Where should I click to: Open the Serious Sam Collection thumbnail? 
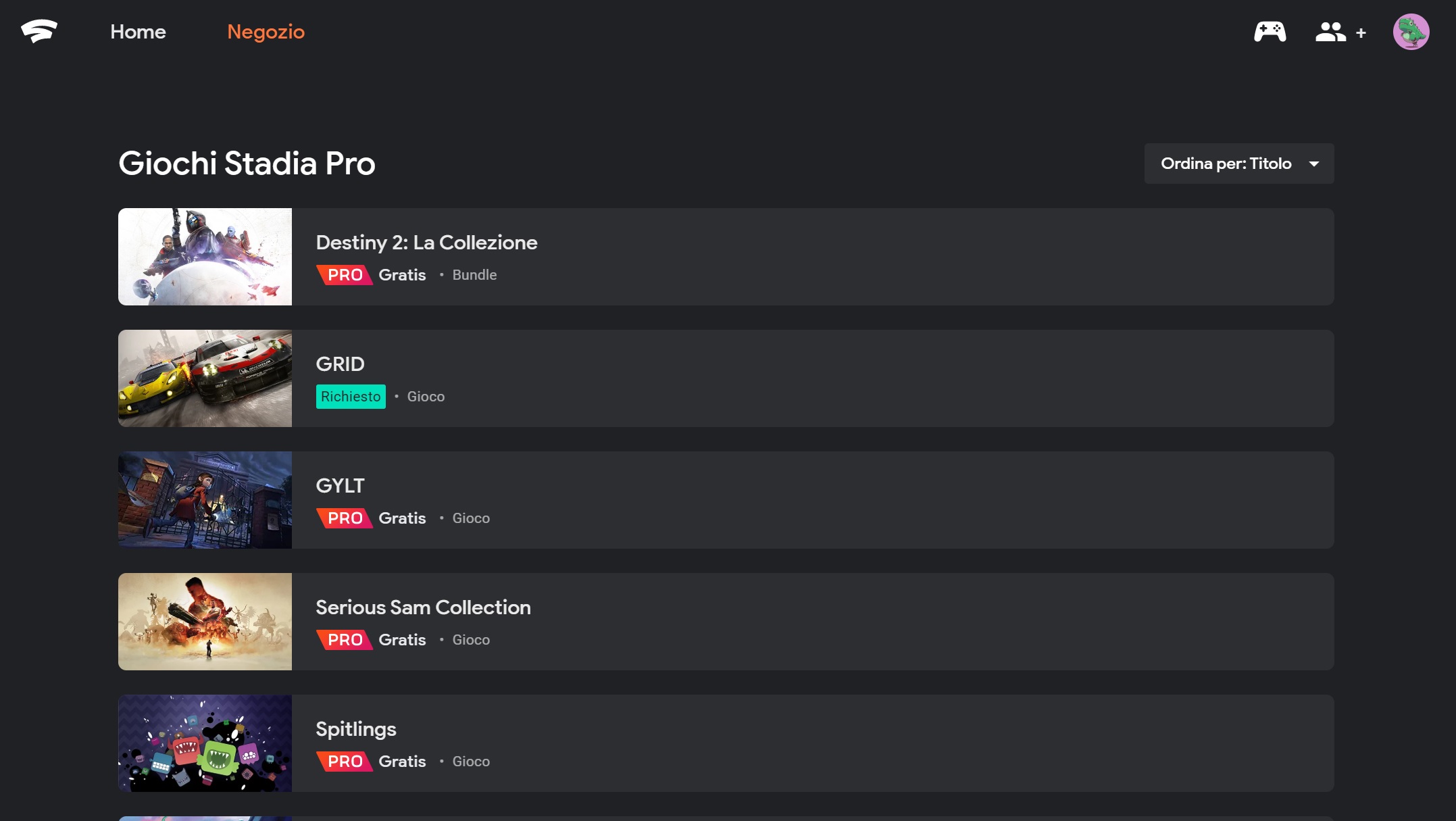(x=205, y=622)
